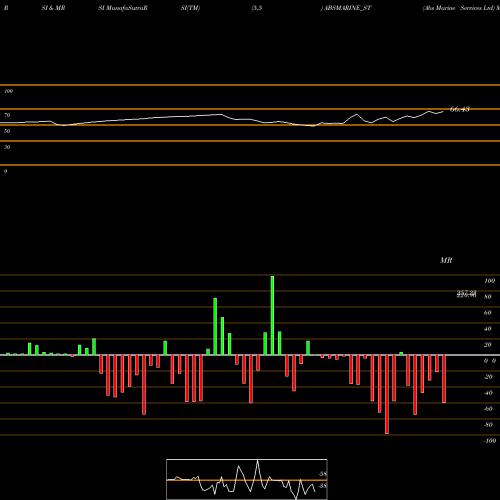Click the overlapping price value near 80 level
The height and width of the screenshot is (500, 500).
466,294
